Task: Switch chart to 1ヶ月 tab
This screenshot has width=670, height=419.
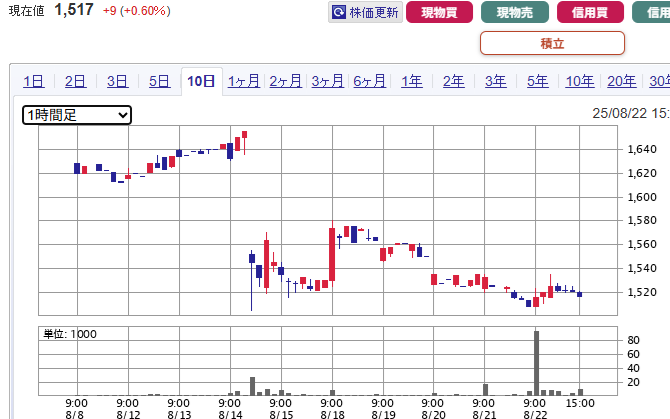Action: 244,81
